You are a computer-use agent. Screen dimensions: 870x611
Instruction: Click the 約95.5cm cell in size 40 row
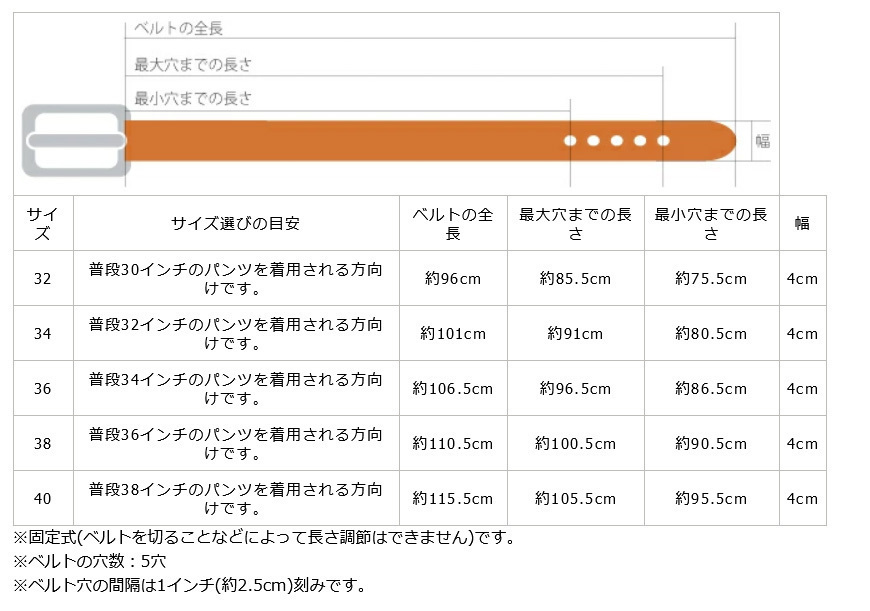point(711,498)
